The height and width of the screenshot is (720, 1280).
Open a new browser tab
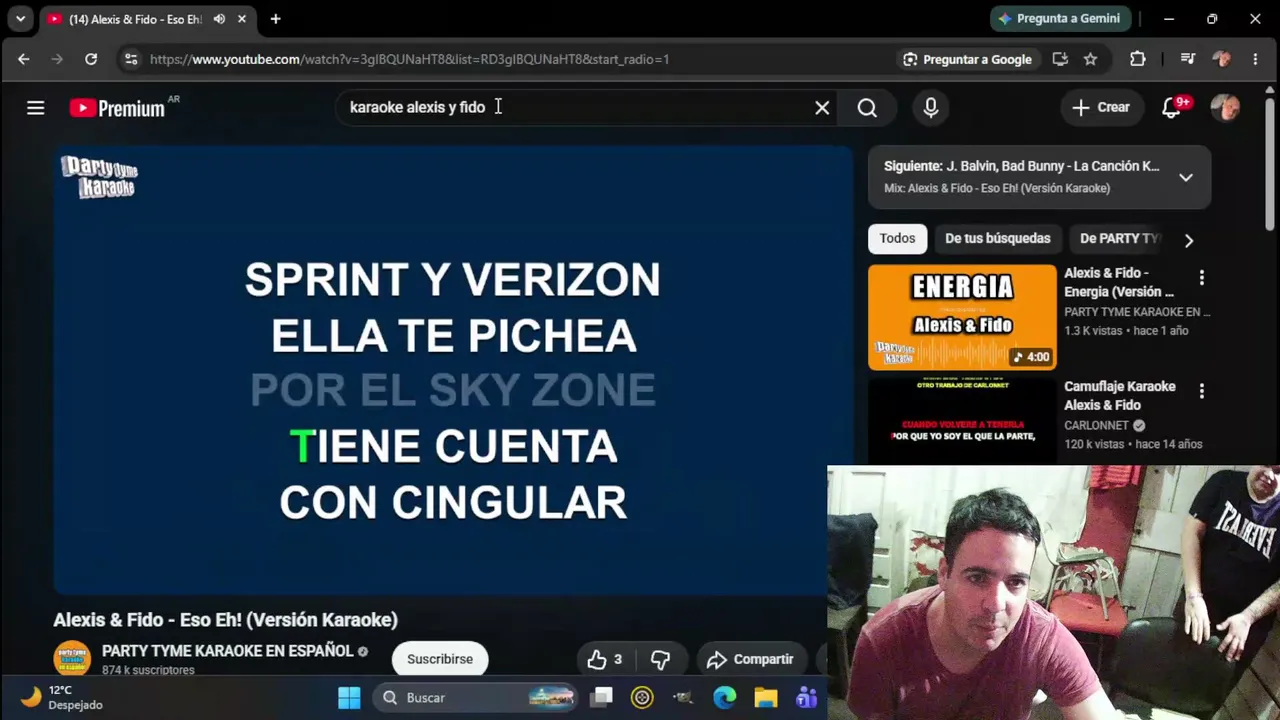[x=275, y=19]
